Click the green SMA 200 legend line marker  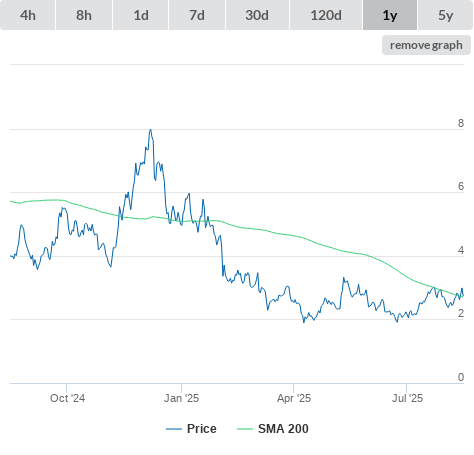pos(245,429)
